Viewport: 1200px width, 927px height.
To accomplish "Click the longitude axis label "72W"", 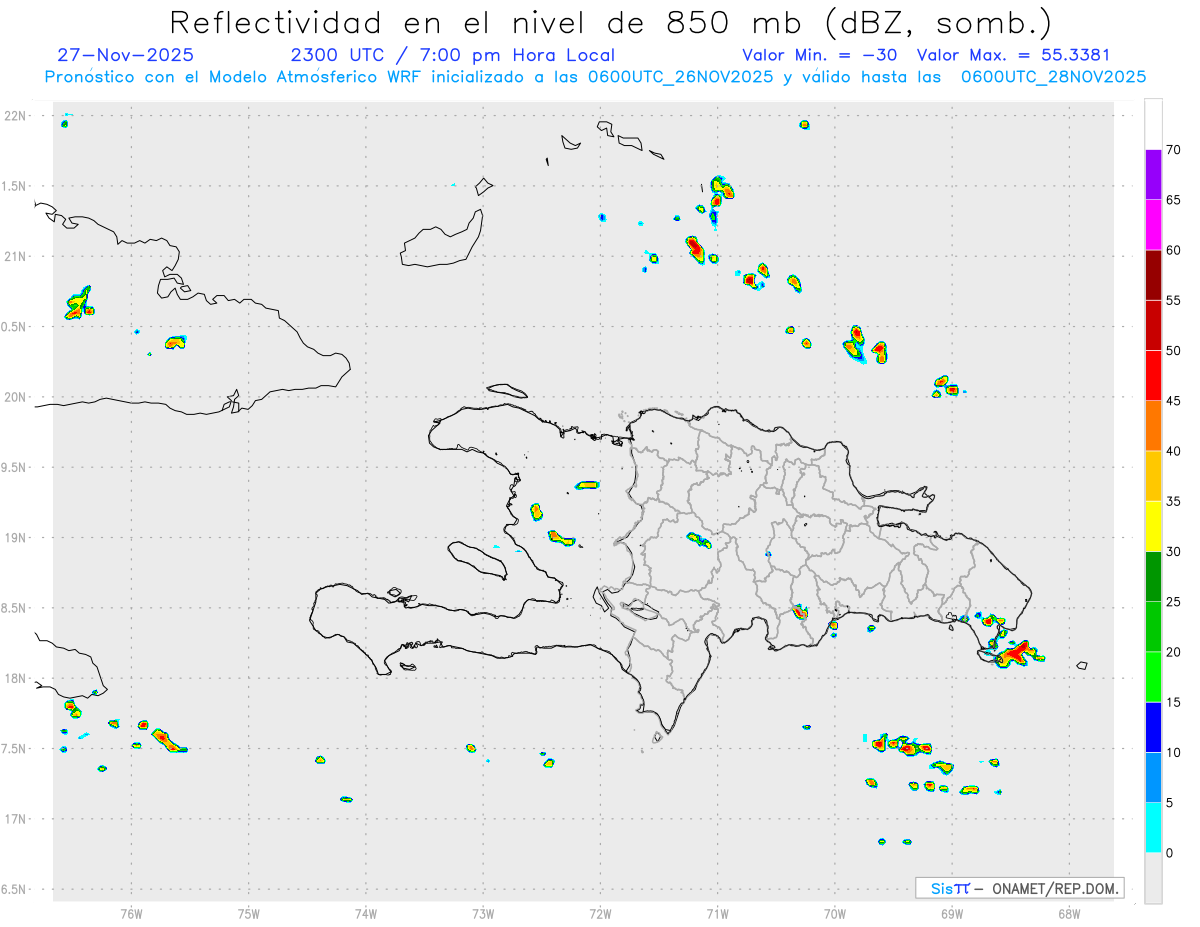I will (x=600, y=913).
